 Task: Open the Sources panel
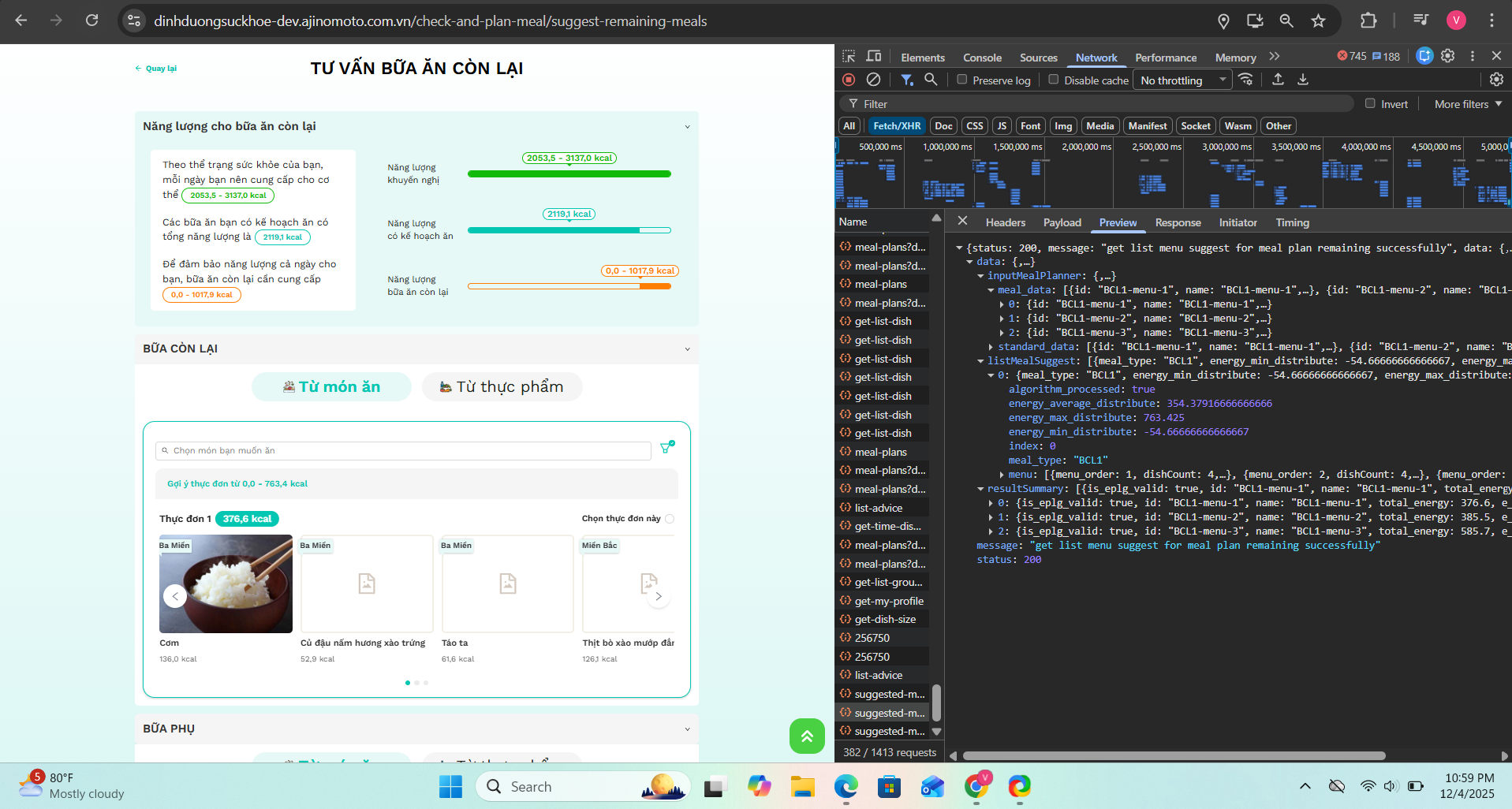[1038, 58]
